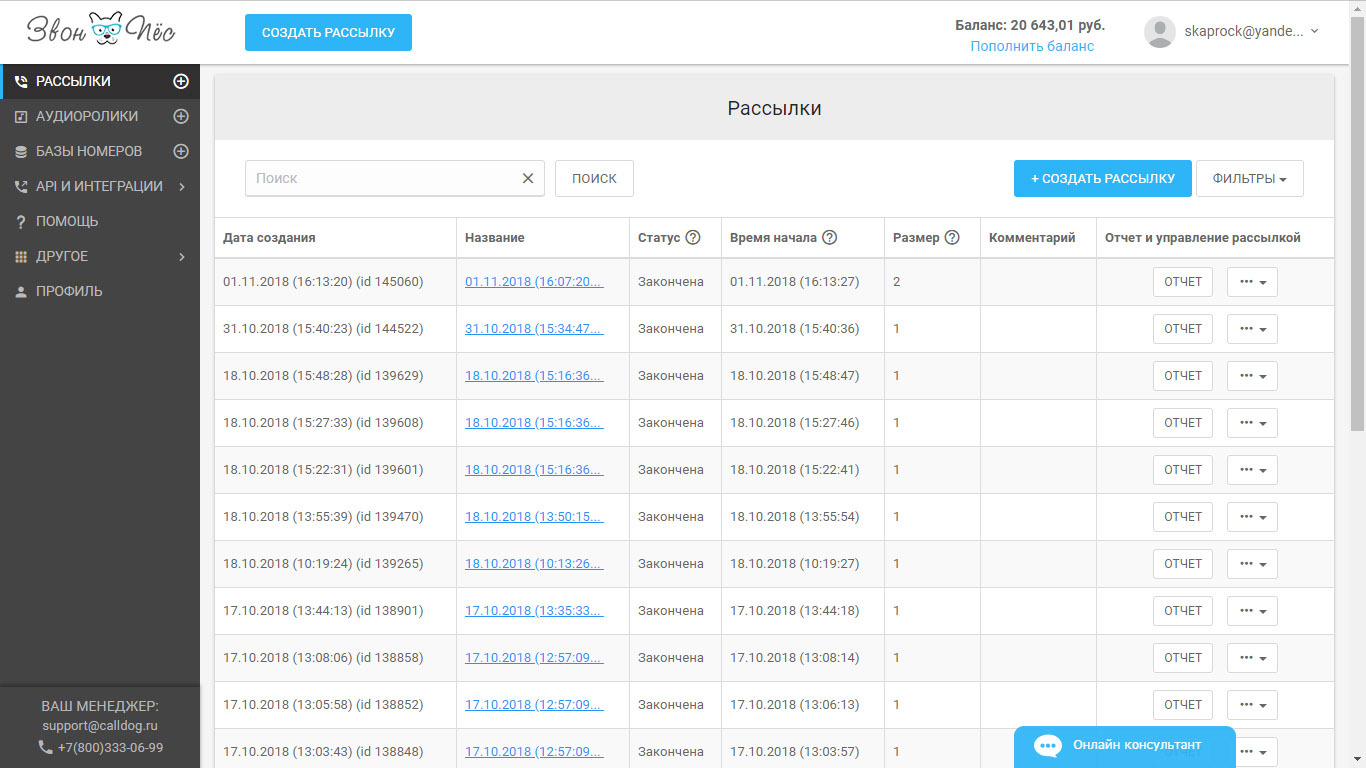Click the Поиск text input field
This screenshot has width=1366, height=768.
380,179
